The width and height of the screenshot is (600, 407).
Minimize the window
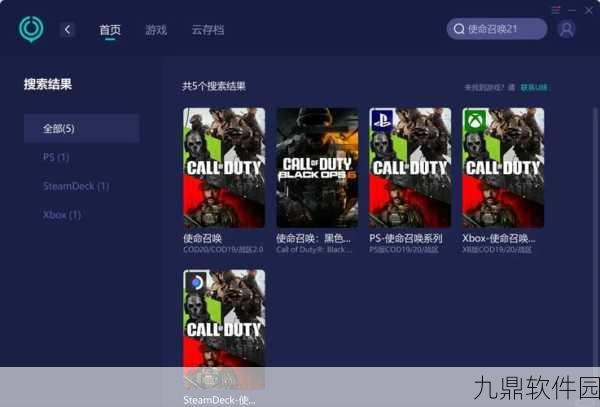[572, 10]
